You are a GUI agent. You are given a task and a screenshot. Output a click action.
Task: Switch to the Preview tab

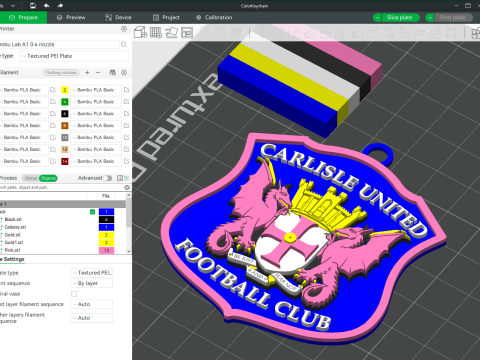(x=71, y=17)
